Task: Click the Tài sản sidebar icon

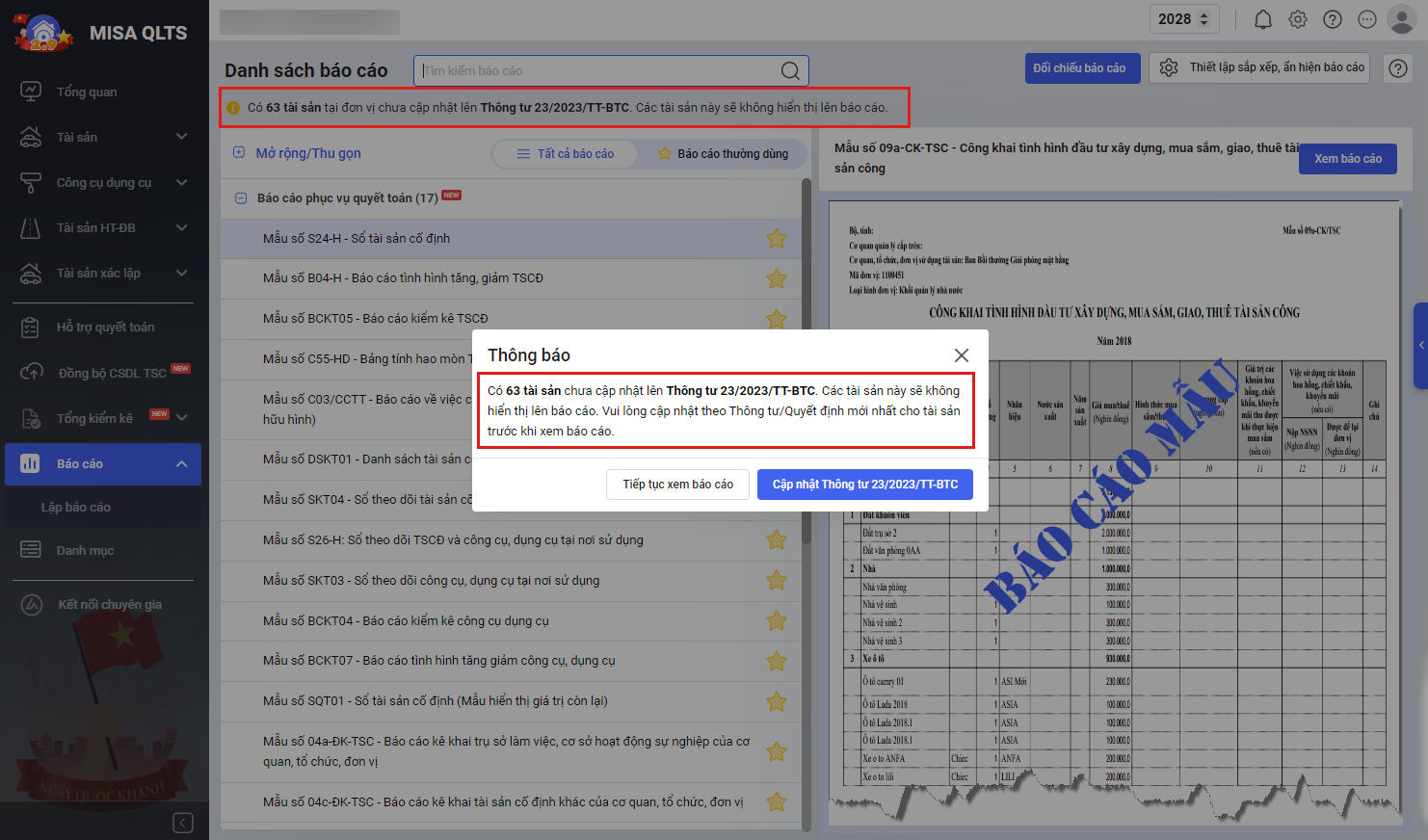Action: [31, 137]
